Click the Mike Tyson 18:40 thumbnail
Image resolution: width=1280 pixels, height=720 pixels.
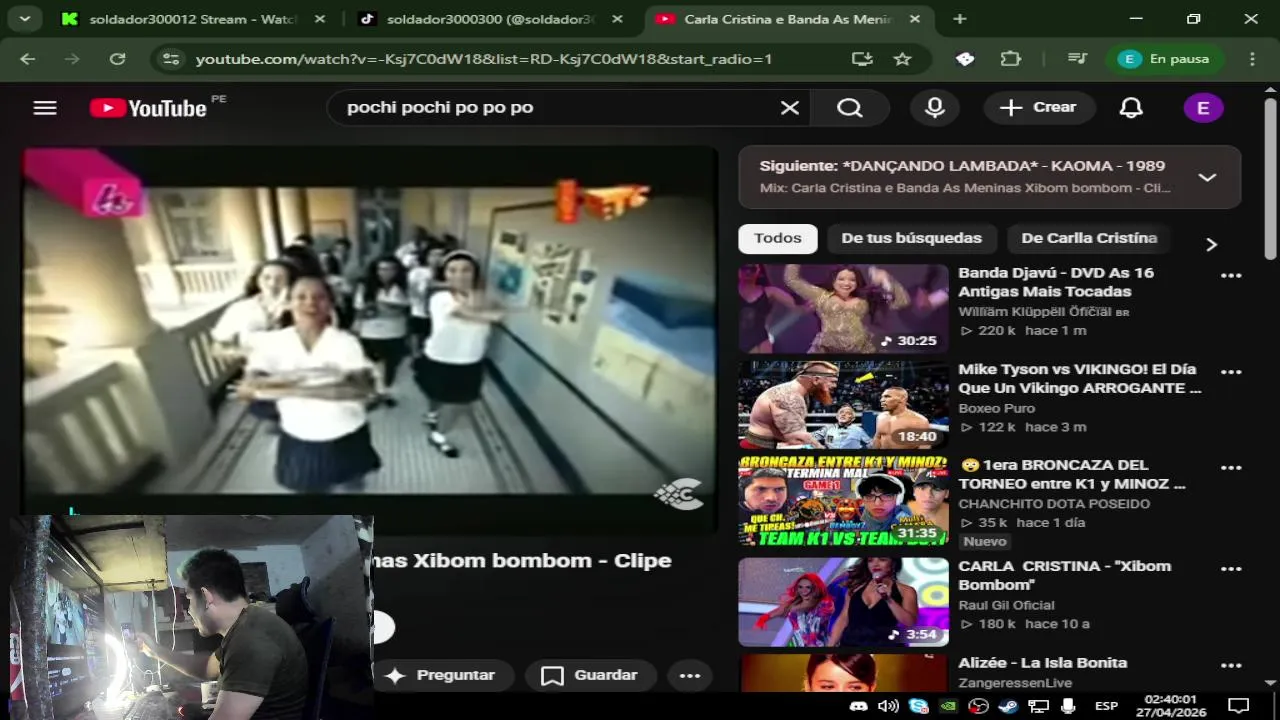843,405
